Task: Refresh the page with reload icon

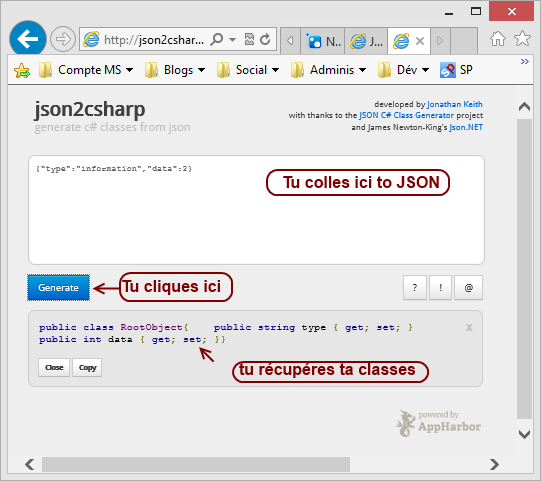Action: pos(265,40)
